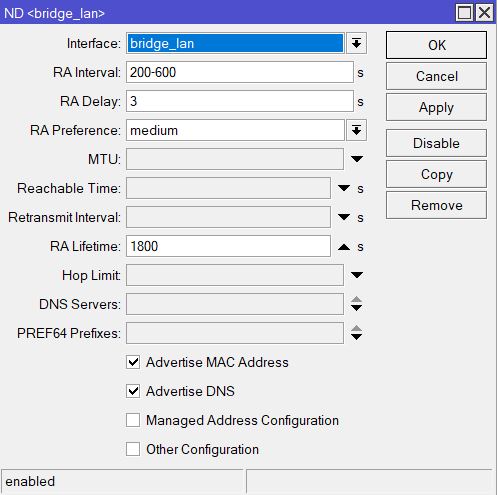Toggle Advertise DNS checkbox
Image resolution: width=497 pixels, height=495 pixels.
click(133, 391)
